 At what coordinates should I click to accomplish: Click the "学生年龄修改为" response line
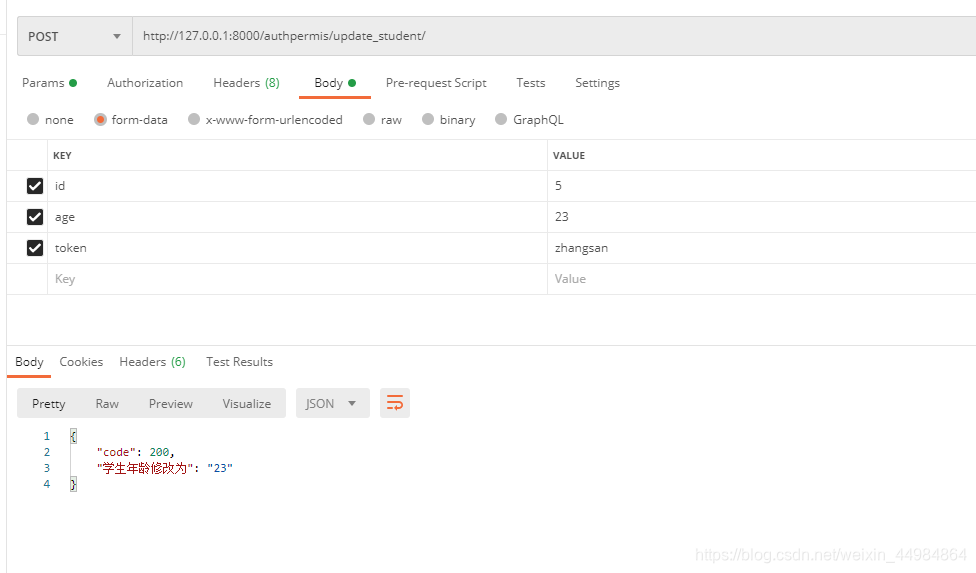coord(164,468)
